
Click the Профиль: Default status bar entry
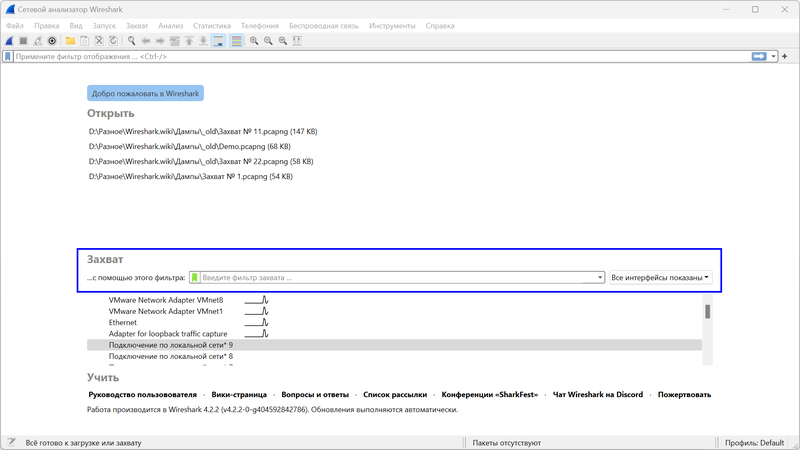pyautogui.click(x=754, y=443)
